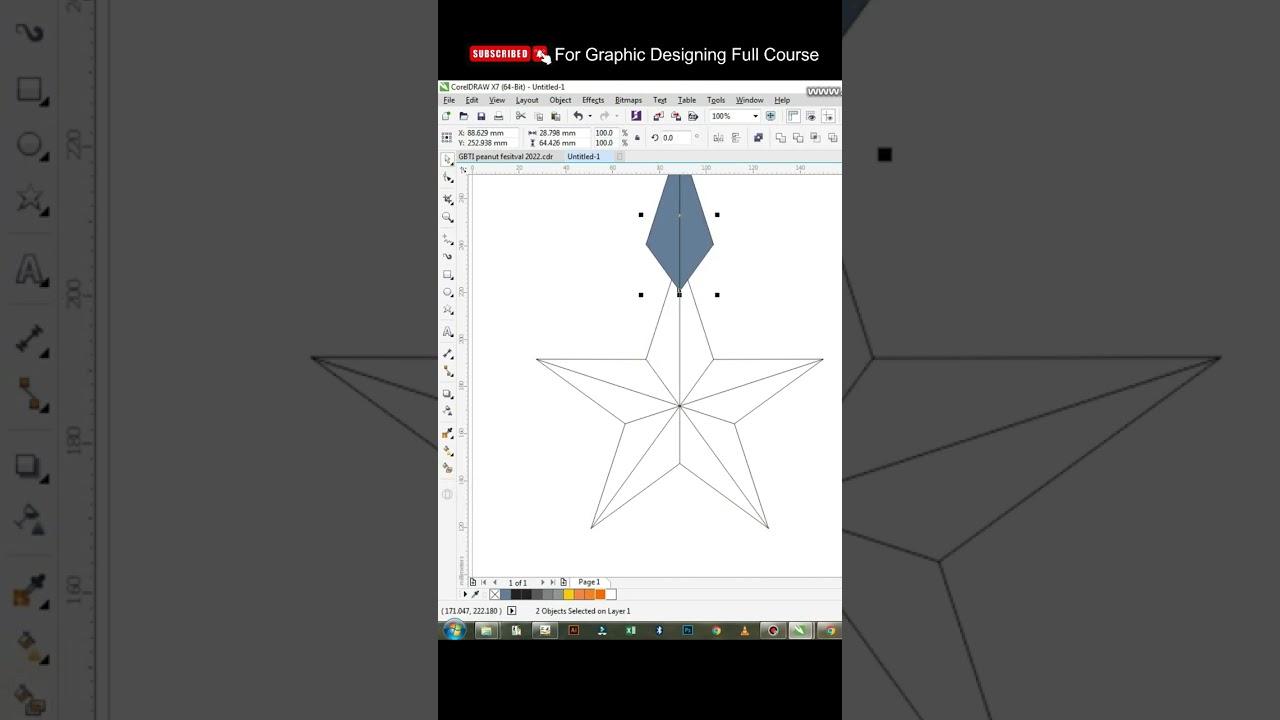
Task: Open the Object menu
Action: click(x=560, y=100)
